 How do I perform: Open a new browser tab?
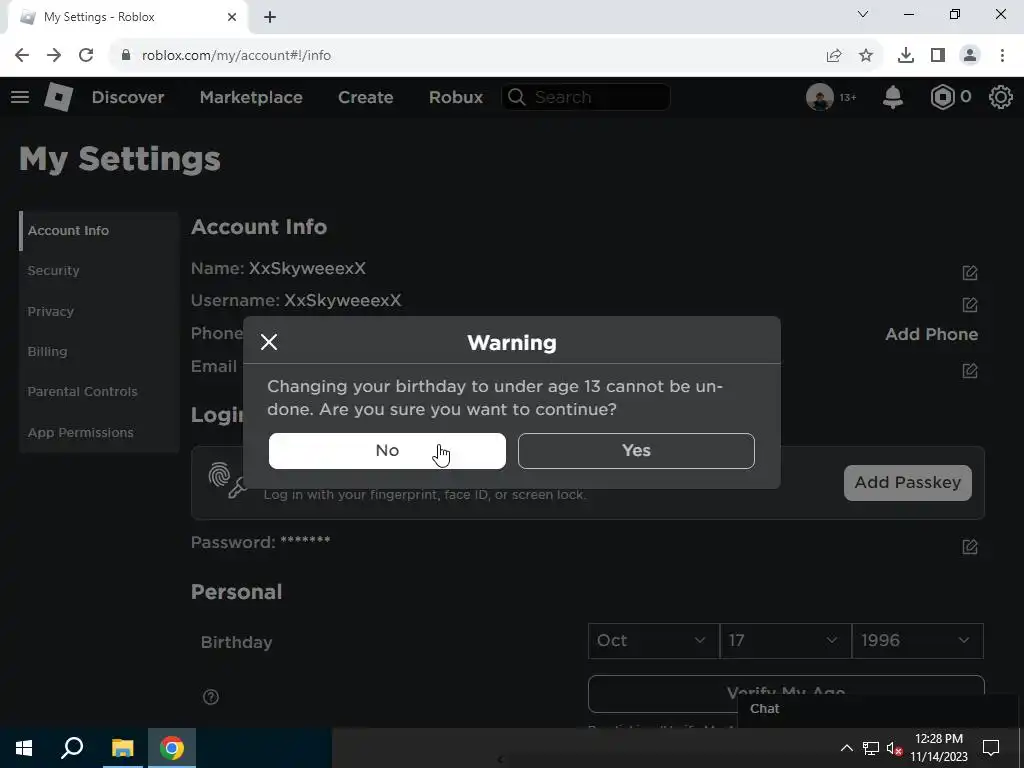click(270, 18)
